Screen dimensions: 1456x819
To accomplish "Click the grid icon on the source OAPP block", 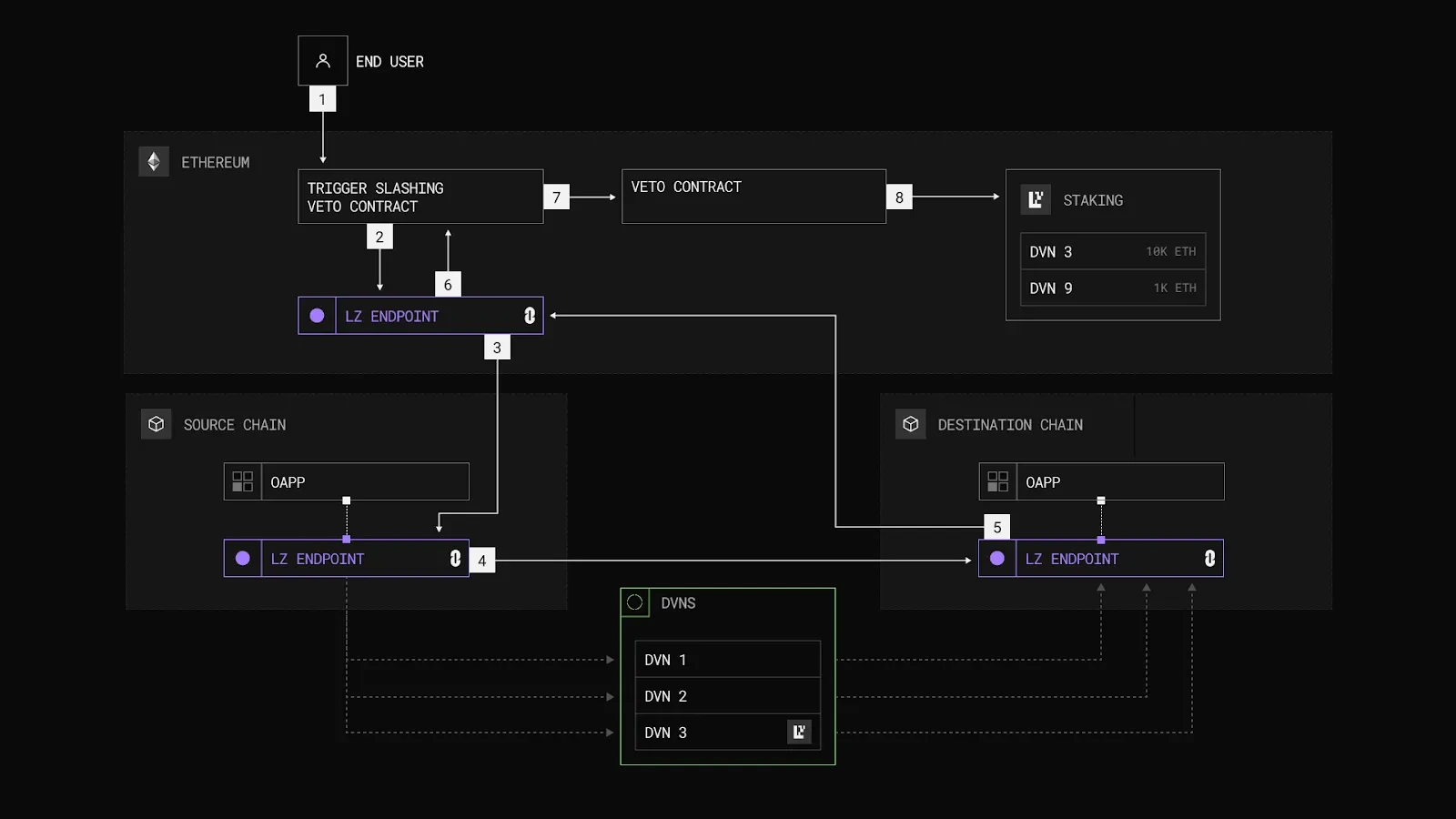I will pos(241,481).
